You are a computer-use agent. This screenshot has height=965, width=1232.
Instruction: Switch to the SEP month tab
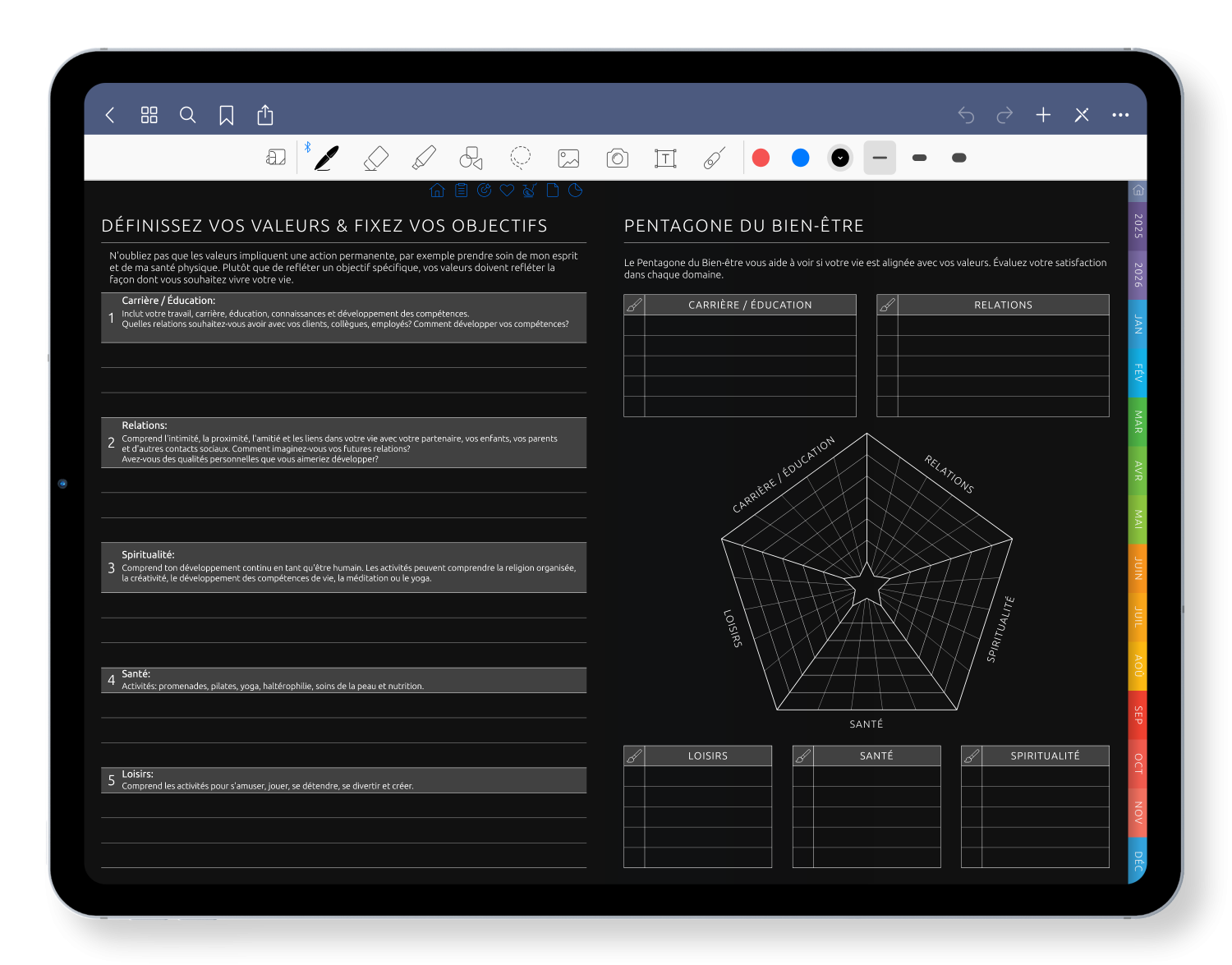[1138, 715]
